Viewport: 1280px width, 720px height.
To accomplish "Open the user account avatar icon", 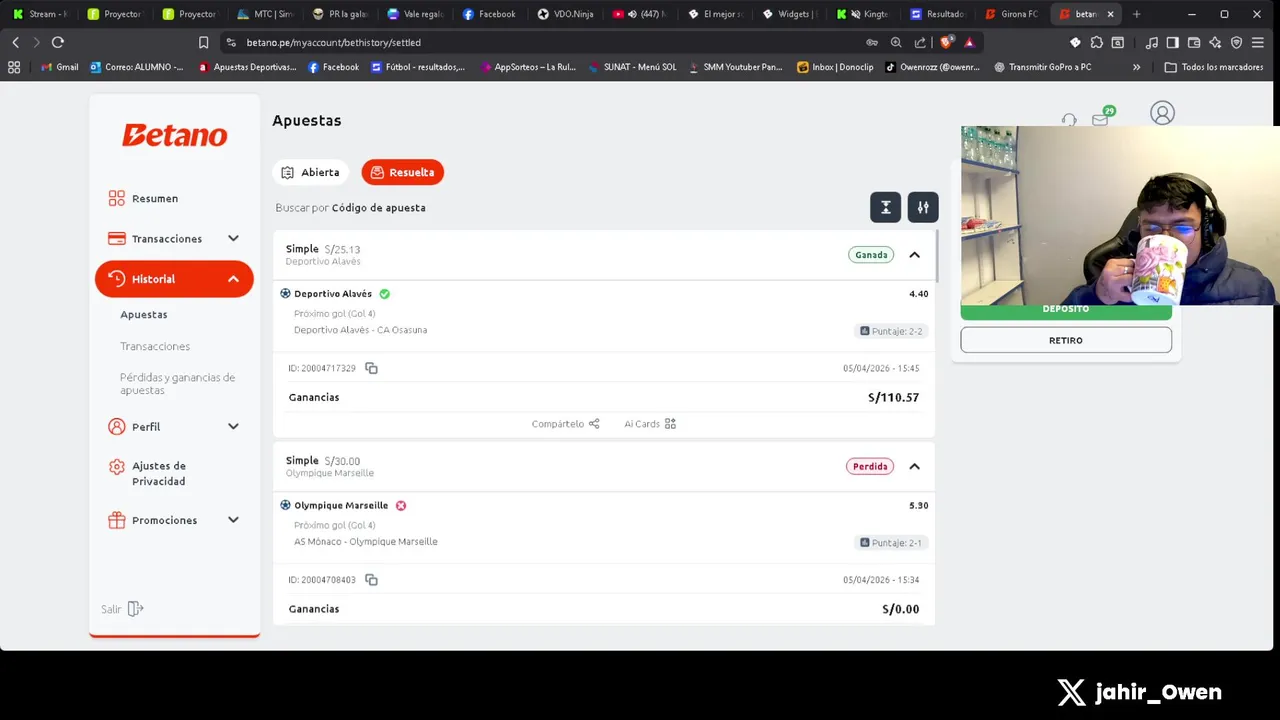I will (x=1162, y=113).
